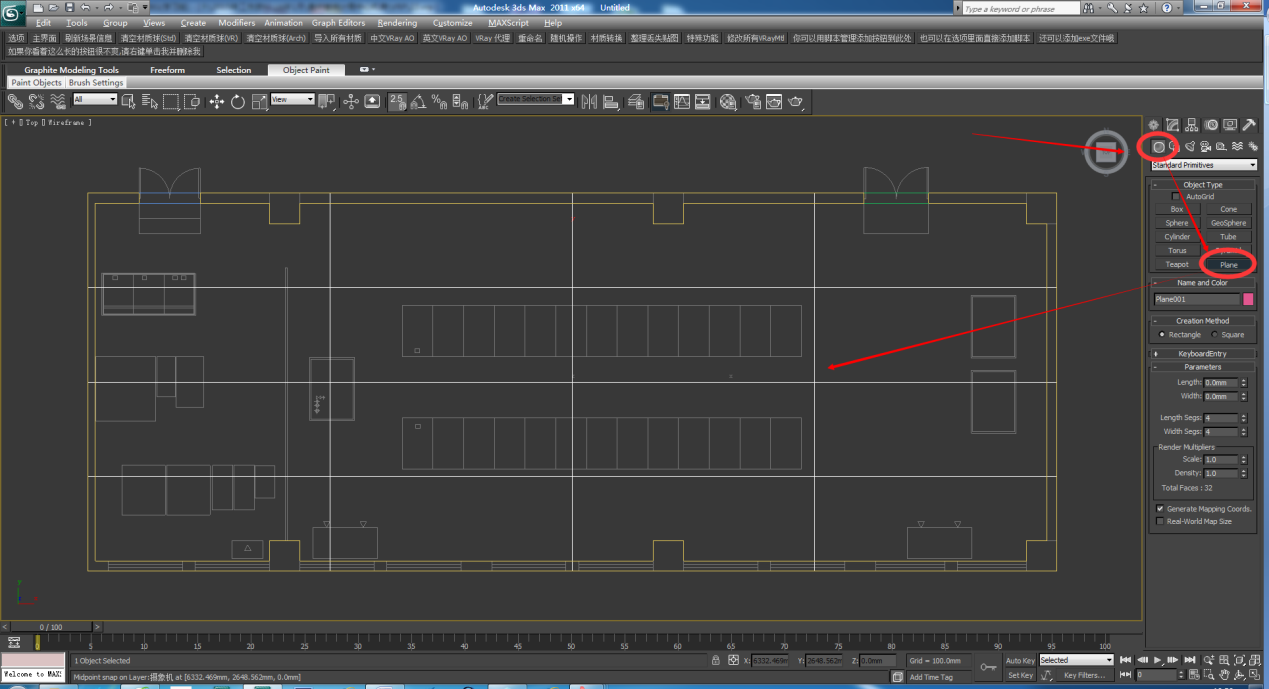This screenshot has width=1269, height=689.
Task: Select the Lights category in Create panel
Action: pos(1190,147)
